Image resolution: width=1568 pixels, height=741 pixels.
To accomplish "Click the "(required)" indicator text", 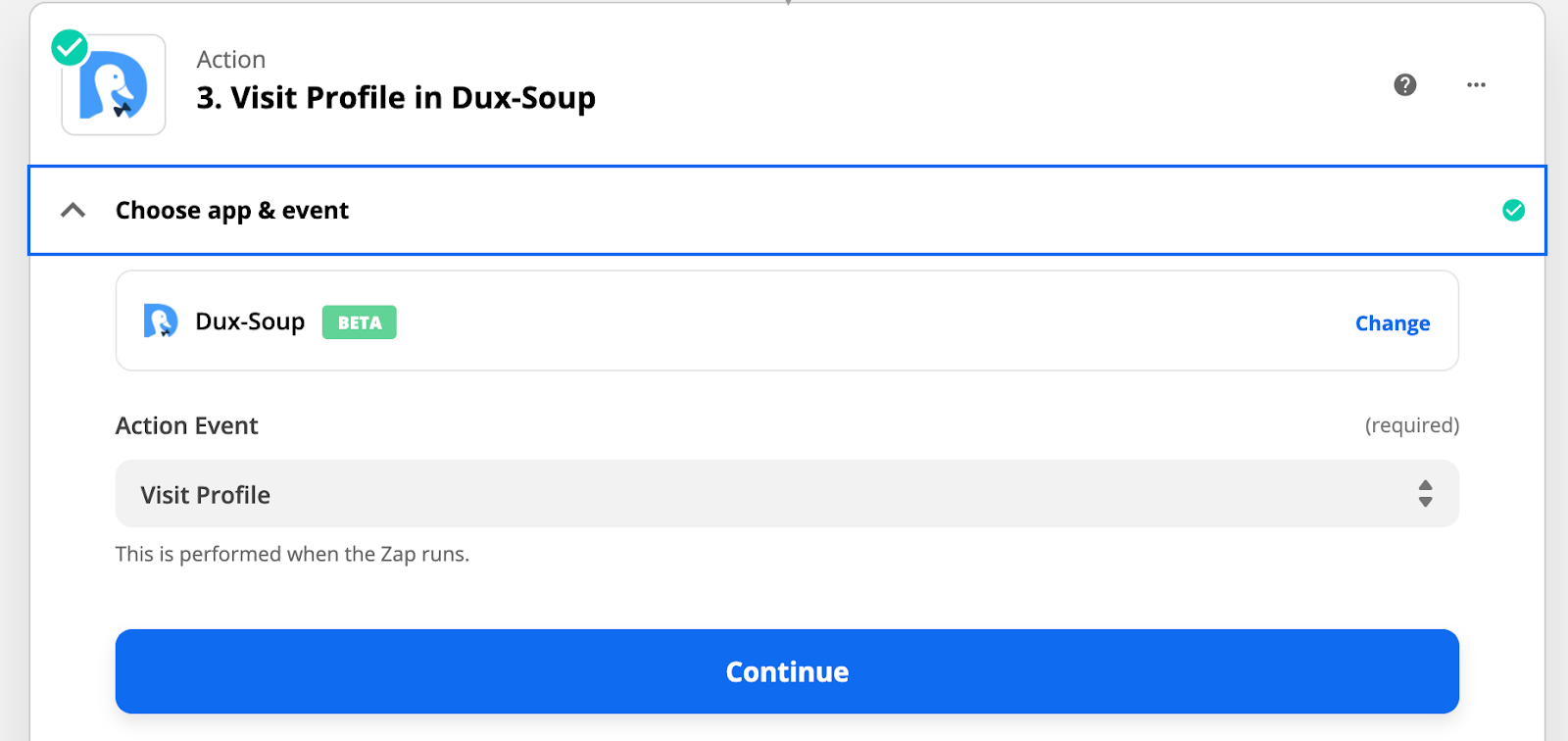I will click(1411, 425).
